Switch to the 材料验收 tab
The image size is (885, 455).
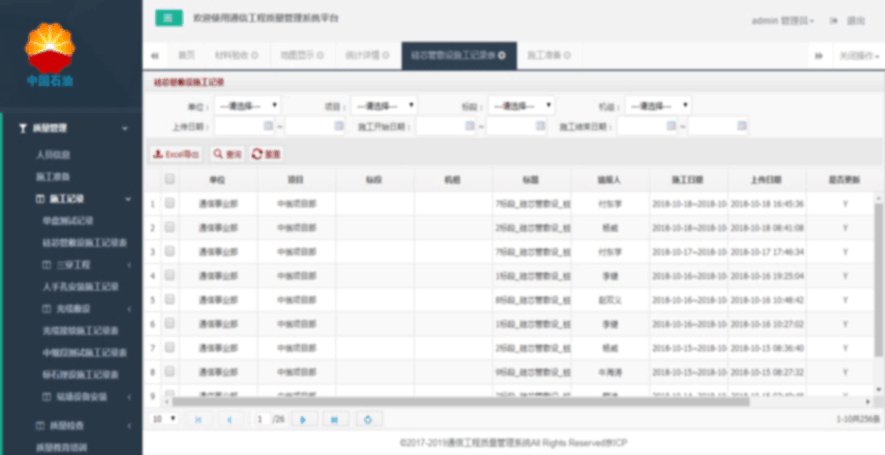tap(232, 55)
